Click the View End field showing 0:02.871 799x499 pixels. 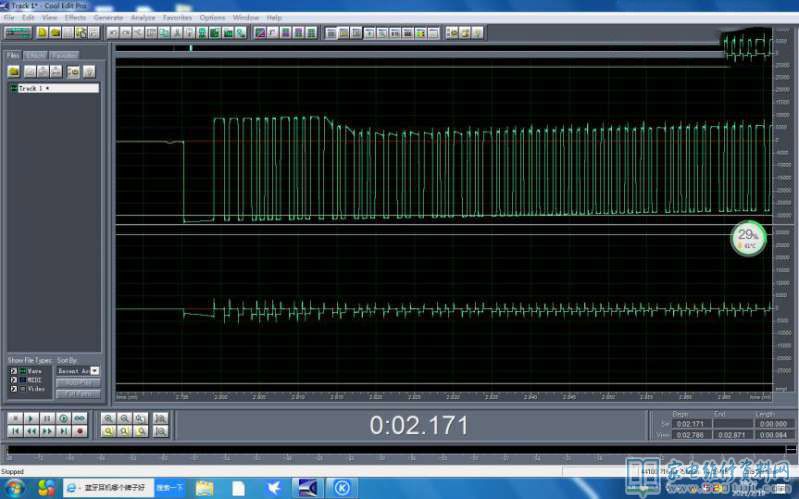732,435
